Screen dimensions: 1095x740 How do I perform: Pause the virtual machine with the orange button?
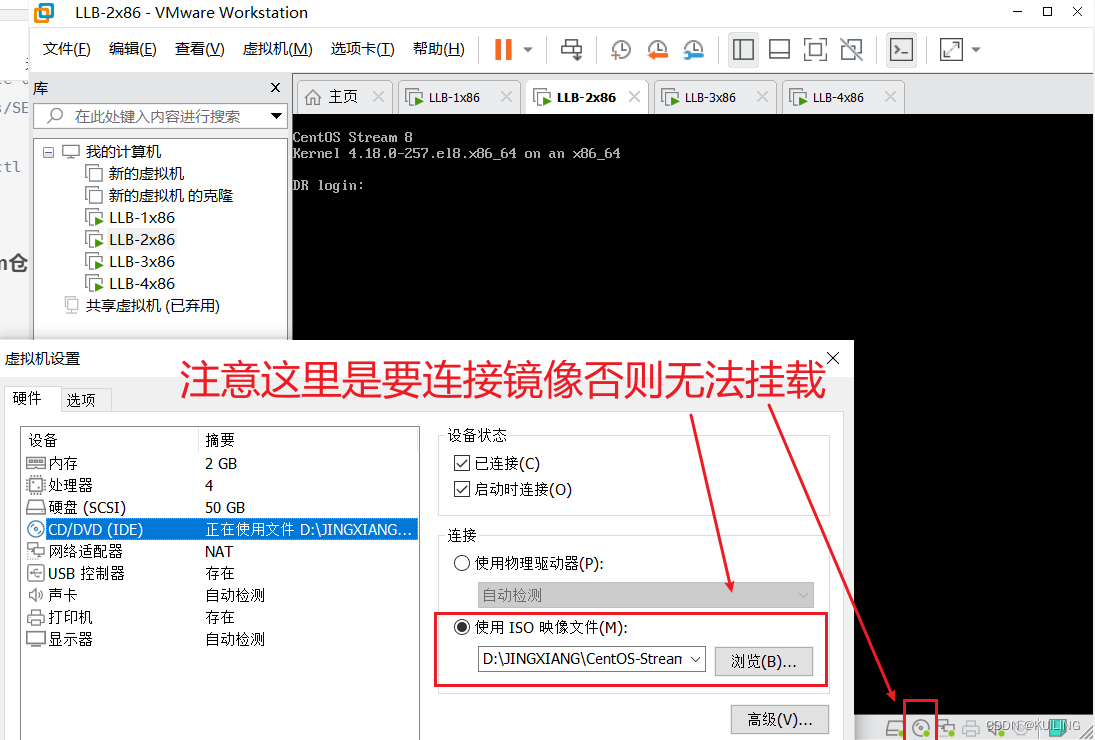tap(503, 50)
